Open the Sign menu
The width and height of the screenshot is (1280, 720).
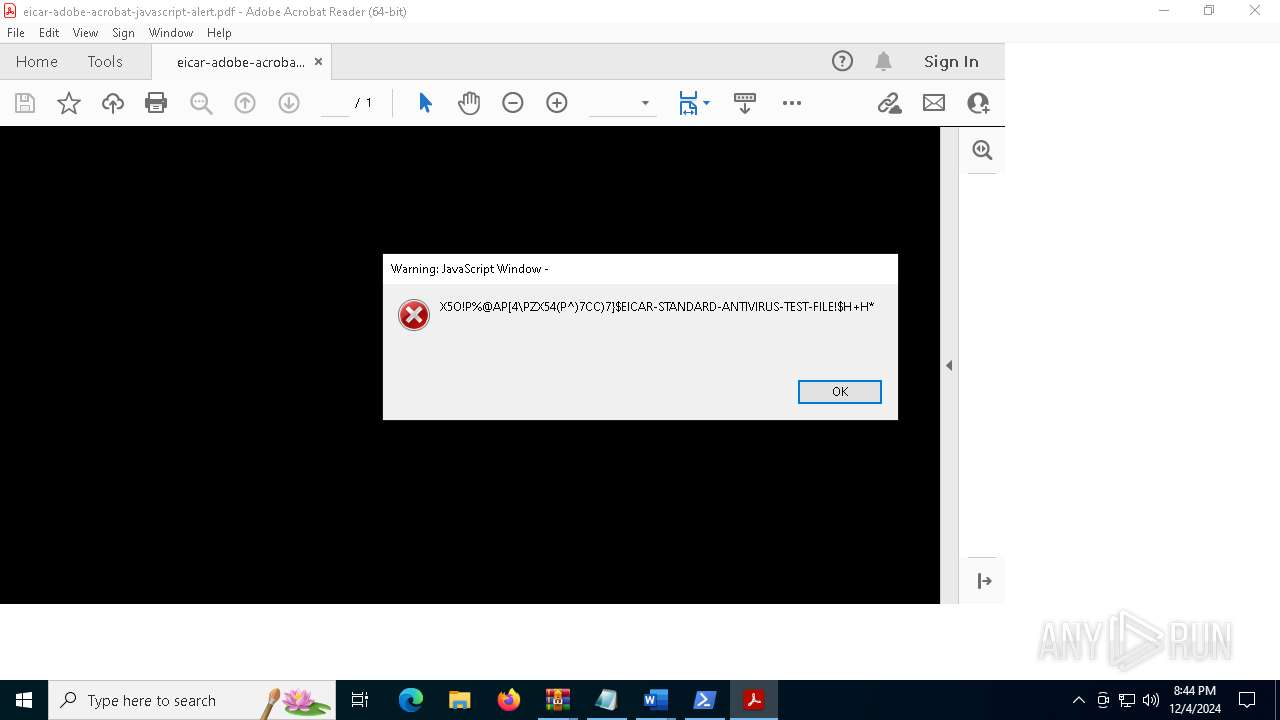[x=123, y=33]
